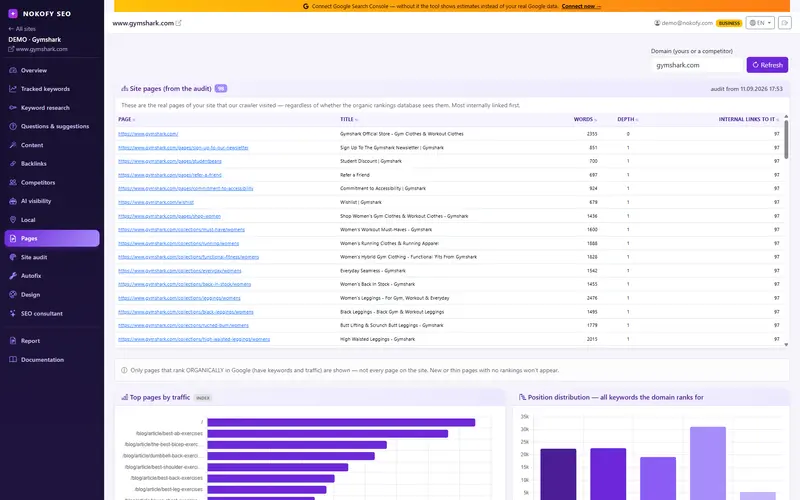This screenshot has height=500, width=800.
Task: Open the refer-a-friend page link
Action: click(x=170, y=175)
